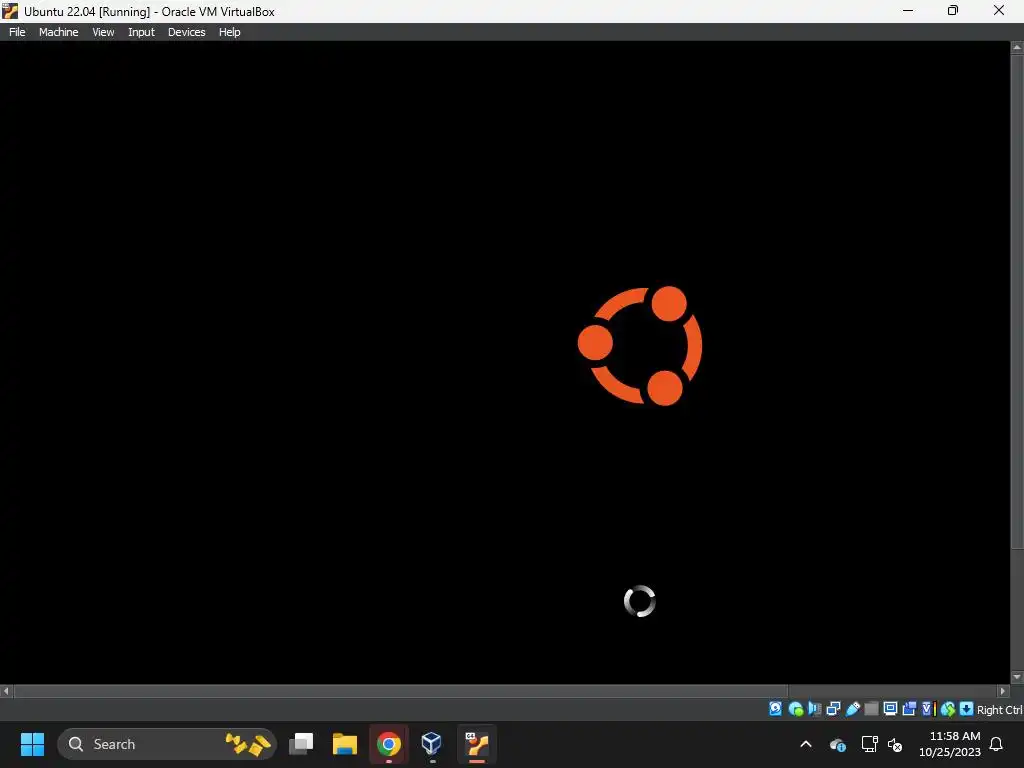Open the Devices menu
The height and width of the screenshot is (768, 1024).
pos(186,32)
